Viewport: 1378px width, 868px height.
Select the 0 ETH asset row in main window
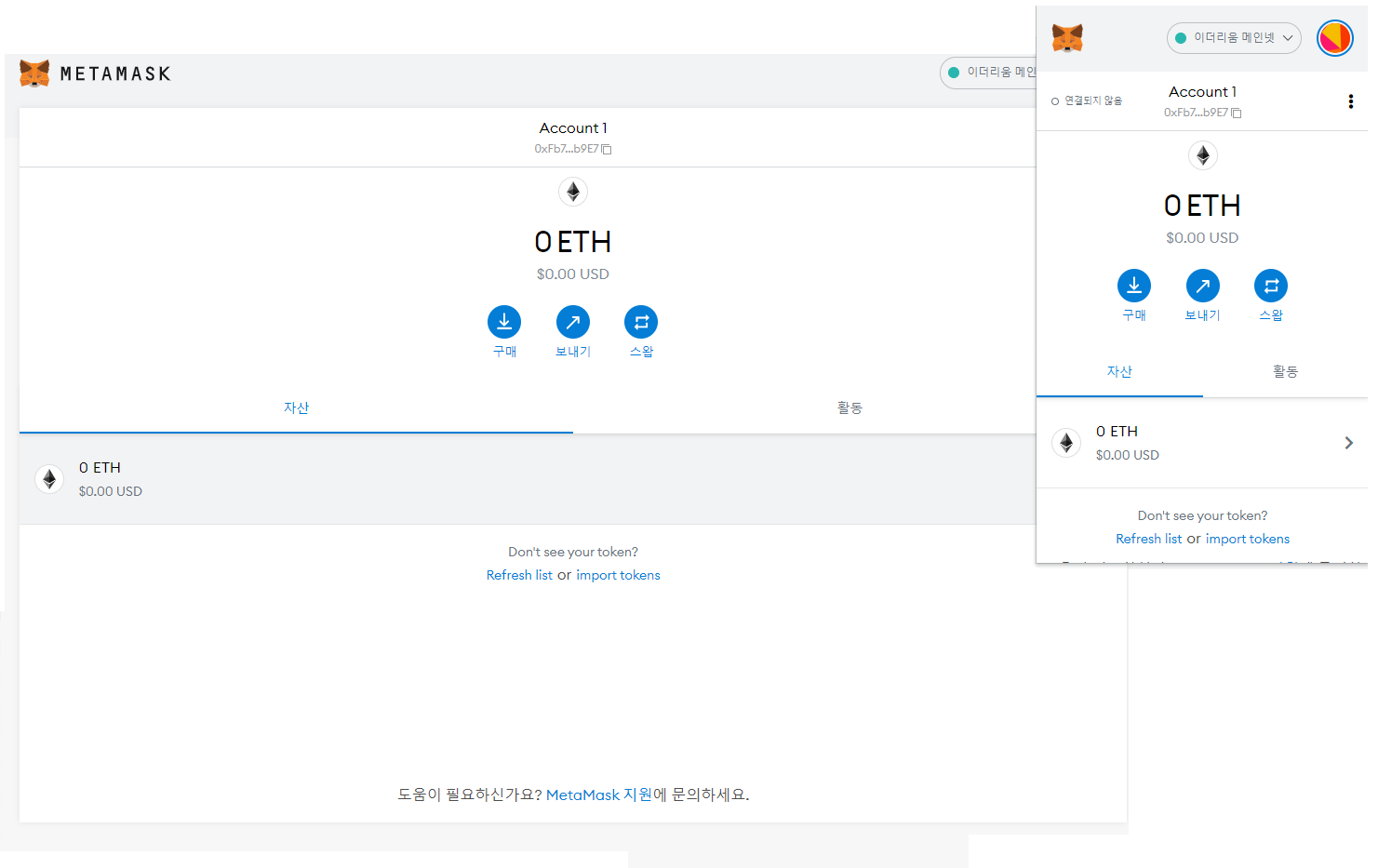tap(528, 479)
